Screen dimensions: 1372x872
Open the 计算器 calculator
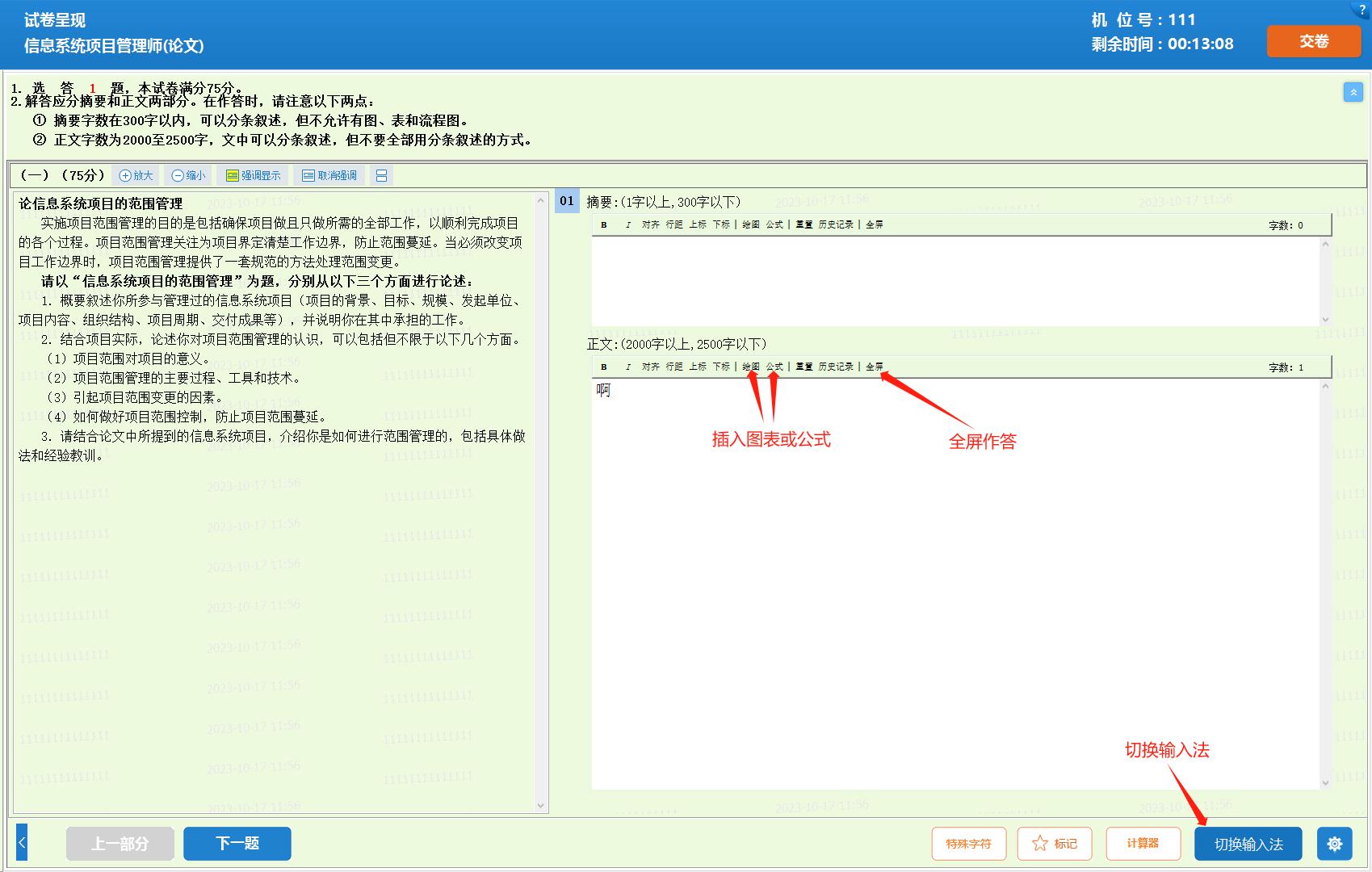(x=1143, y=844)
